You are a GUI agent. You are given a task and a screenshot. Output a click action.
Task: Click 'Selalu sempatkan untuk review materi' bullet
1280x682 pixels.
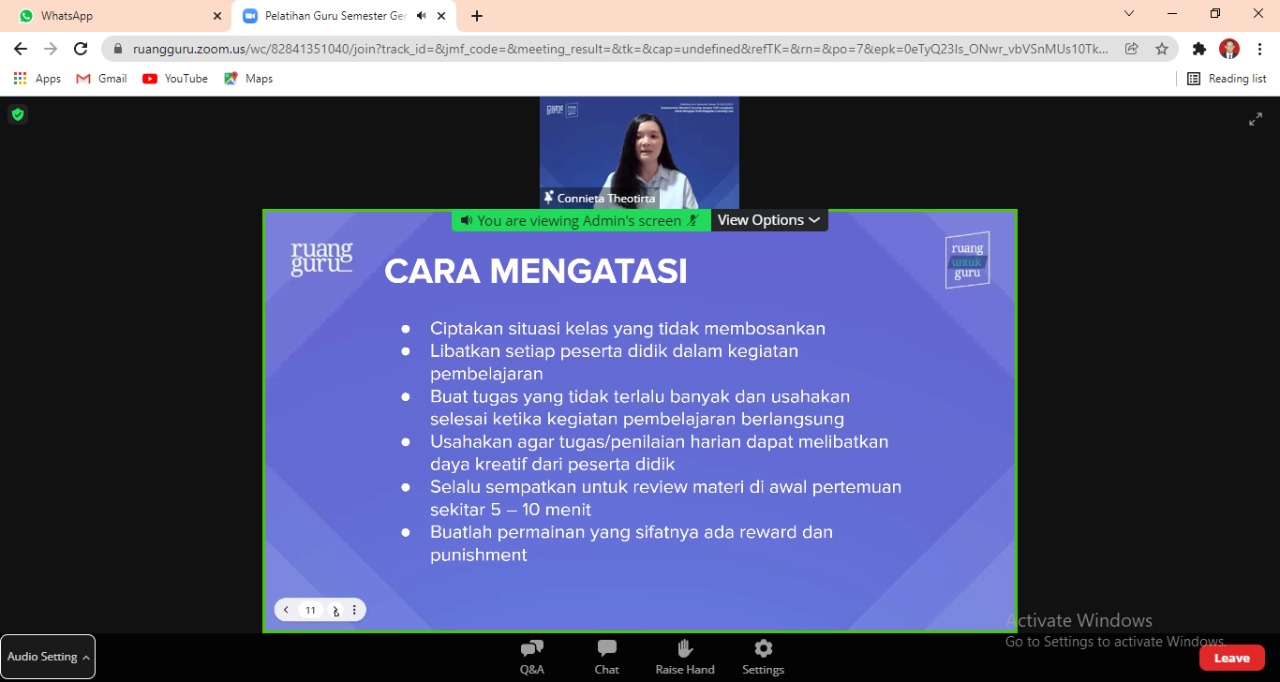click(x=666, y=498)
